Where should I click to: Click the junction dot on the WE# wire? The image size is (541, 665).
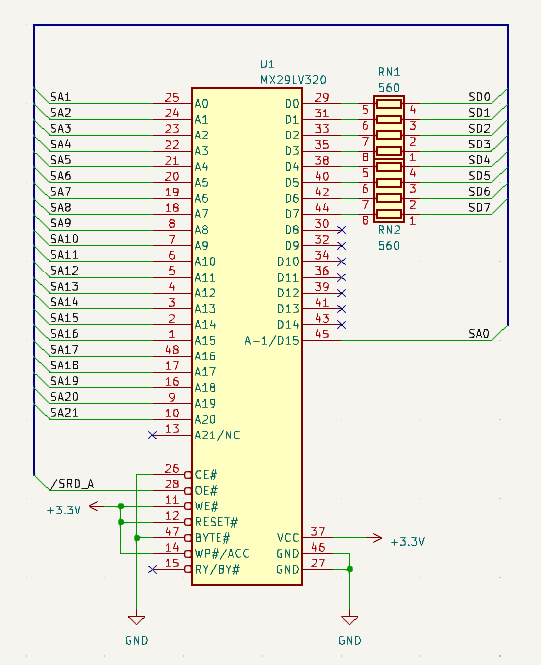121,506
